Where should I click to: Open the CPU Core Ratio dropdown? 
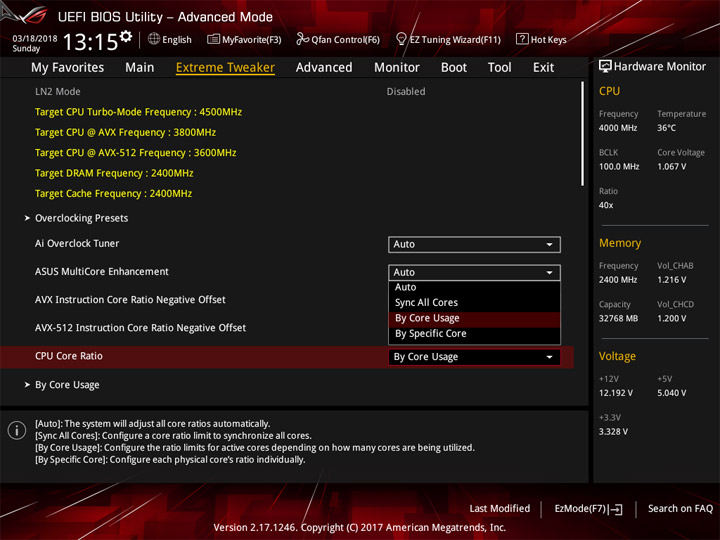(474, 357)
